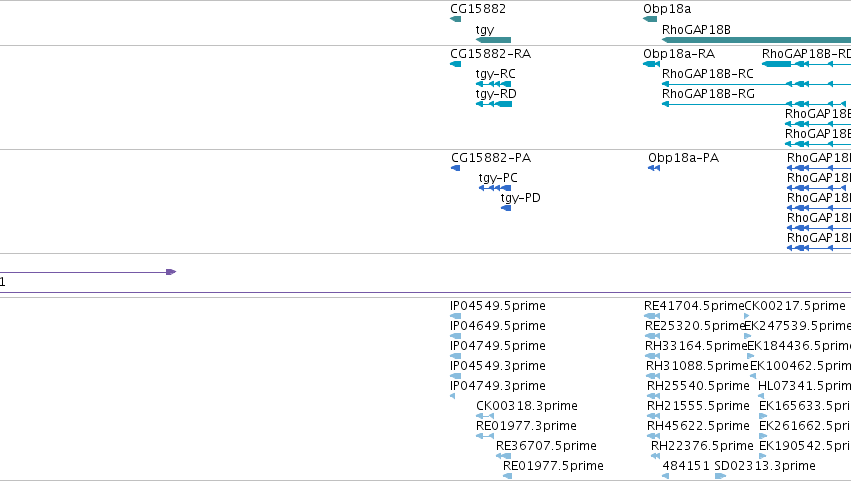Select EST RE01977.5prime
Viewport: 851px width, 481px height.
click(x=554, y=466)
